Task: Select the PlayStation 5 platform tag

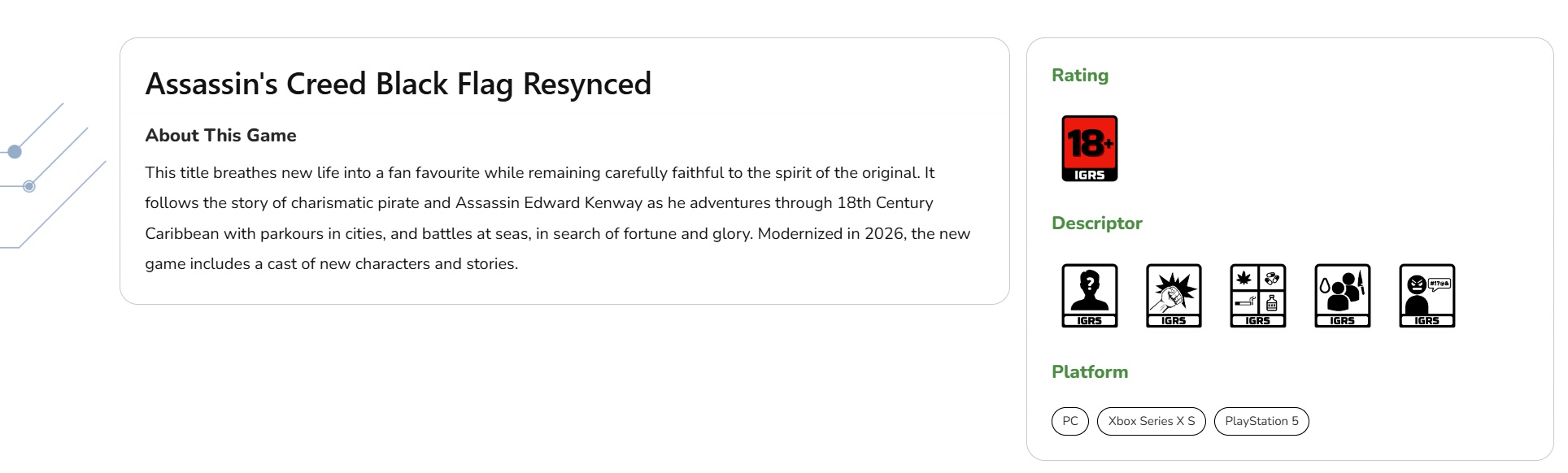Action: pos(1261,421)
